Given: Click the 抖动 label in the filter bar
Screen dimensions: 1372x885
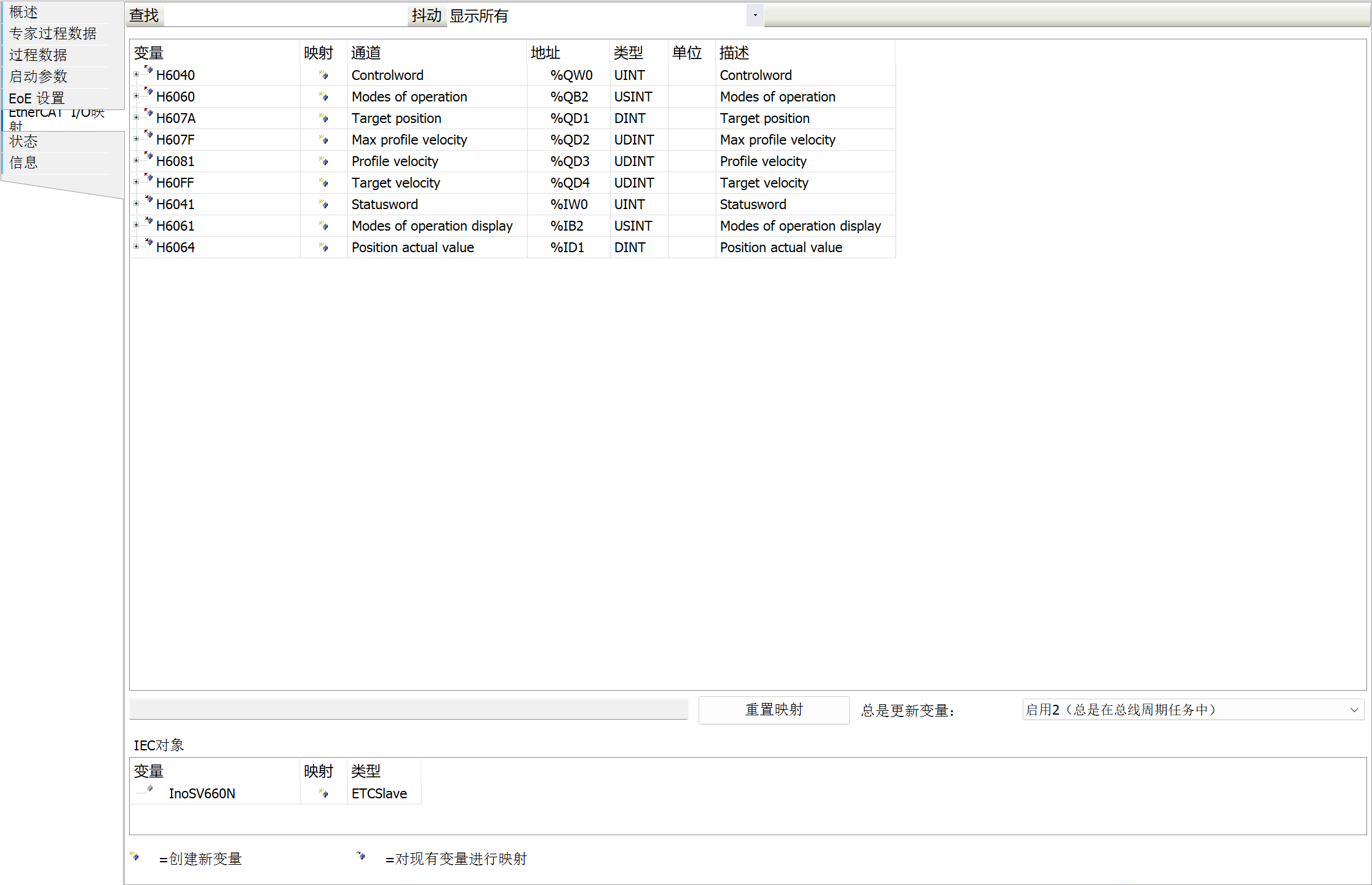Looking at the screenshot, I should [427, 15].
